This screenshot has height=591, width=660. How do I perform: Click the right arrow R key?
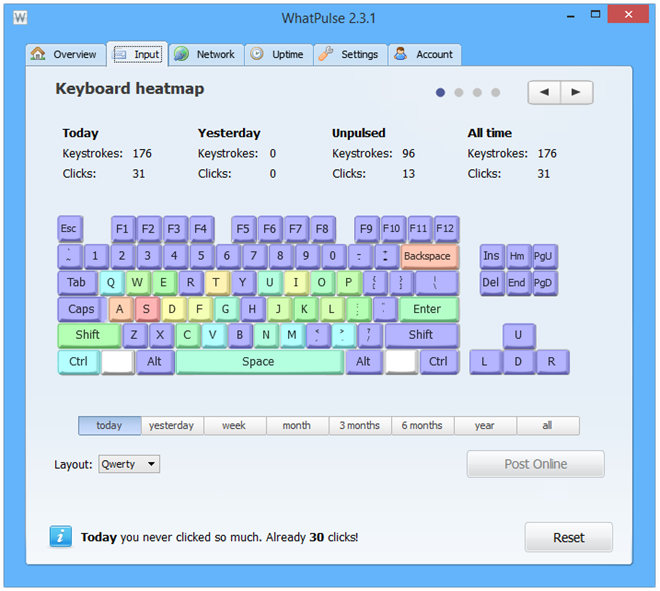click(x=552, y=362)
